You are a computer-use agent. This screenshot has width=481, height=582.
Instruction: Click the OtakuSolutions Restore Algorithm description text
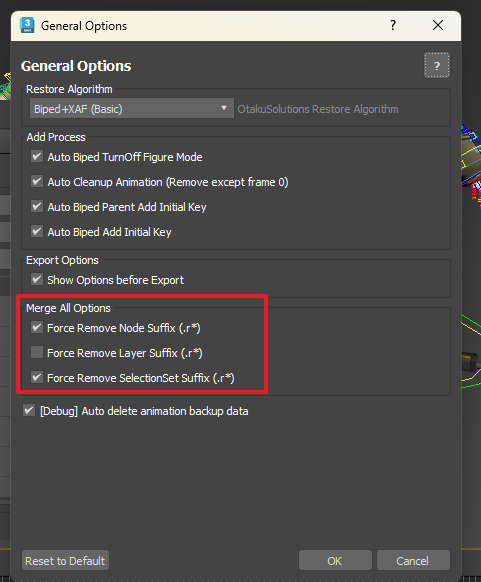pos(318,109)
